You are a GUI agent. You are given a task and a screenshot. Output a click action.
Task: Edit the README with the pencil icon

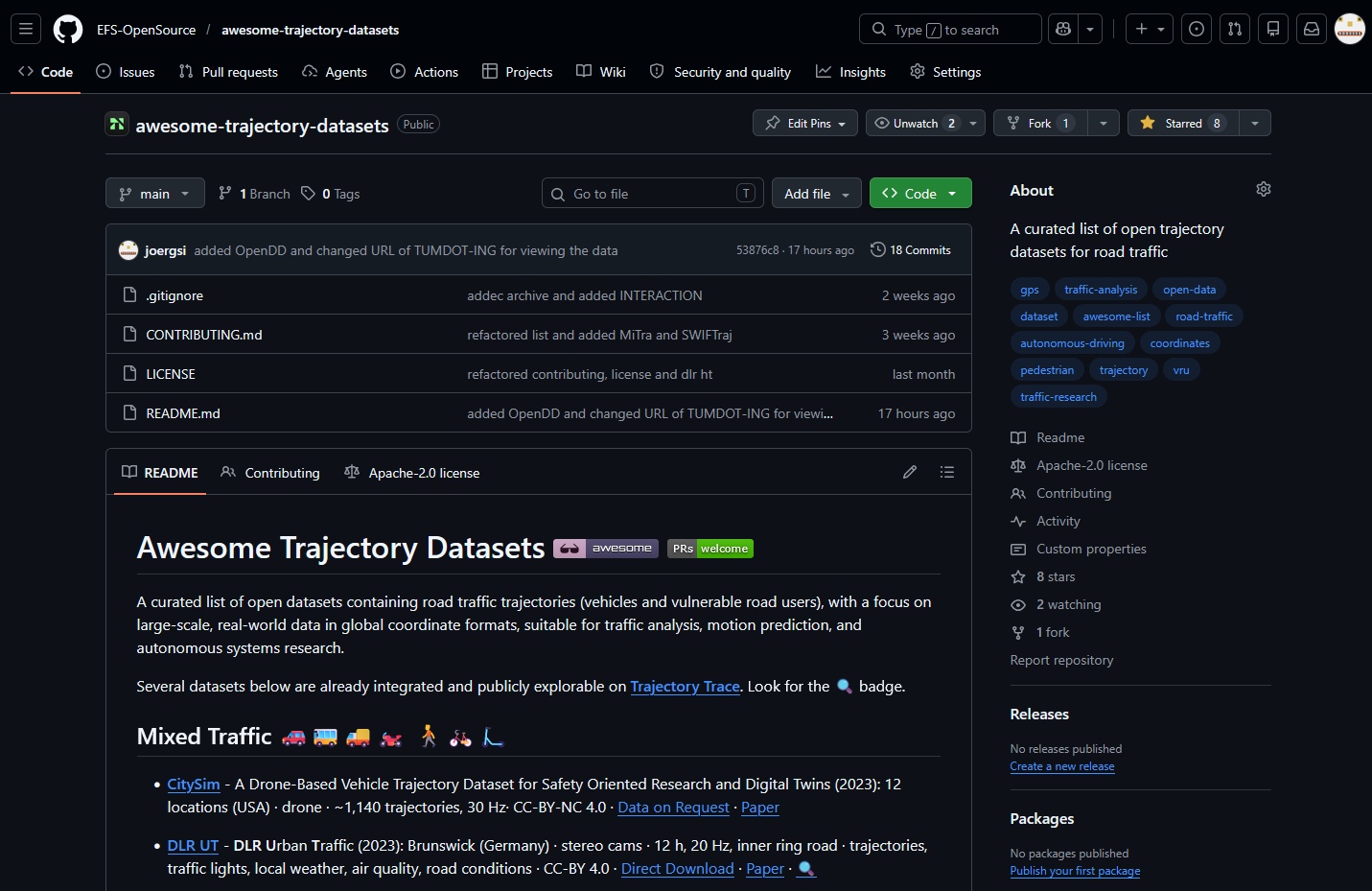[x=910, y=472]
